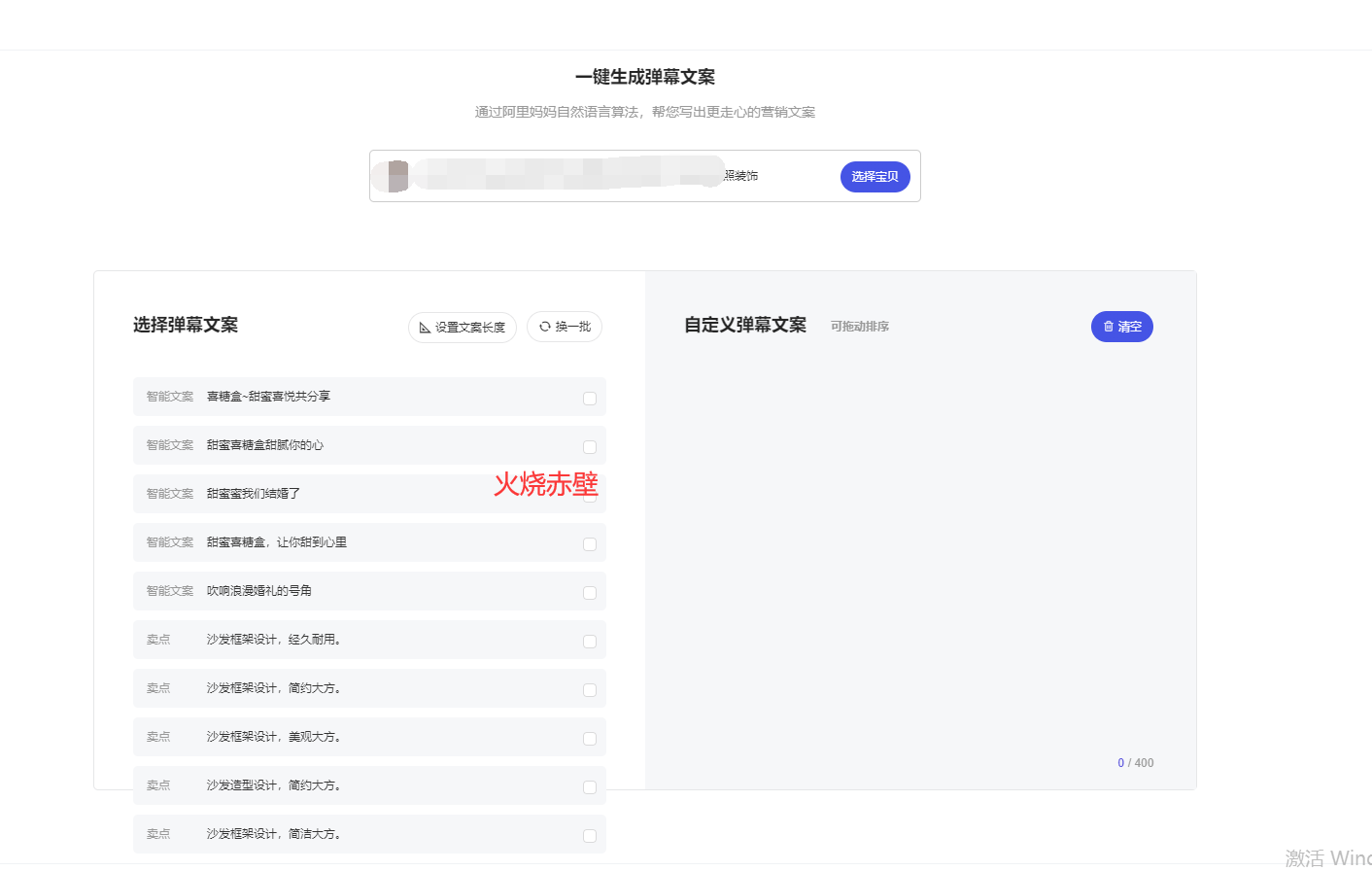
Task: Click the refresh icon in 换一批
Action: point(545,327)
